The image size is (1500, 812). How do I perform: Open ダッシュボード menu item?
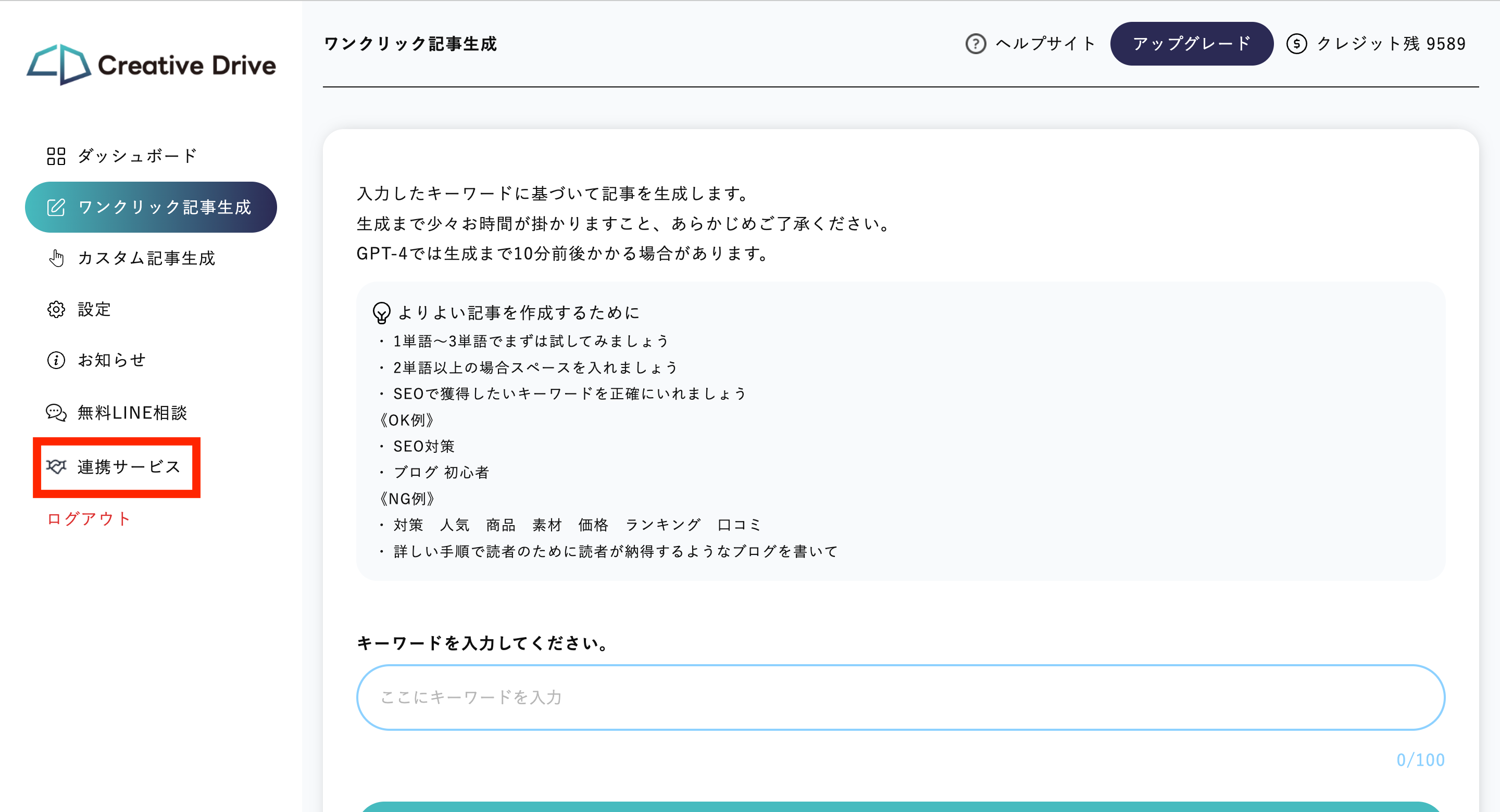point(137,156)
